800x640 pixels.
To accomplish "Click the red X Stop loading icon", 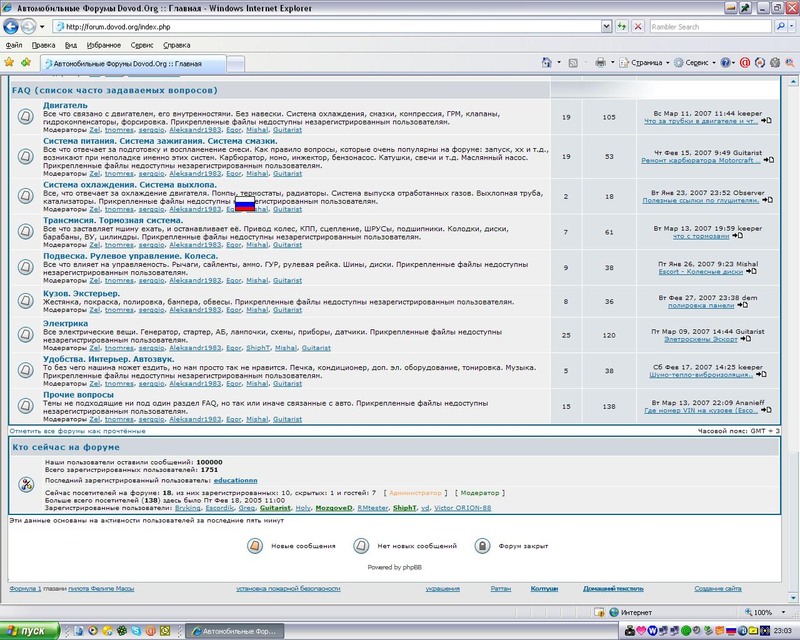I will (638, 27).
